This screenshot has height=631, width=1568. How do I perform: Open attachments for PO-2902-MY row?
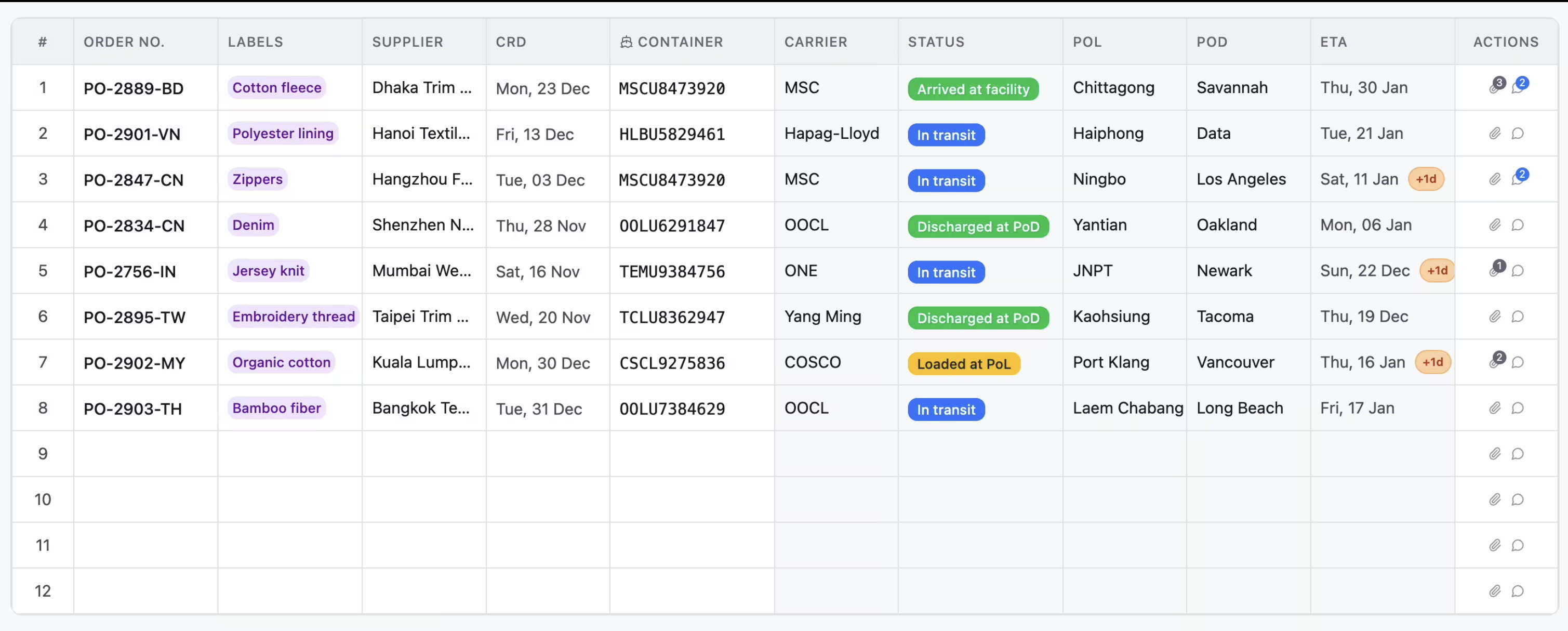click(1494, 362)
